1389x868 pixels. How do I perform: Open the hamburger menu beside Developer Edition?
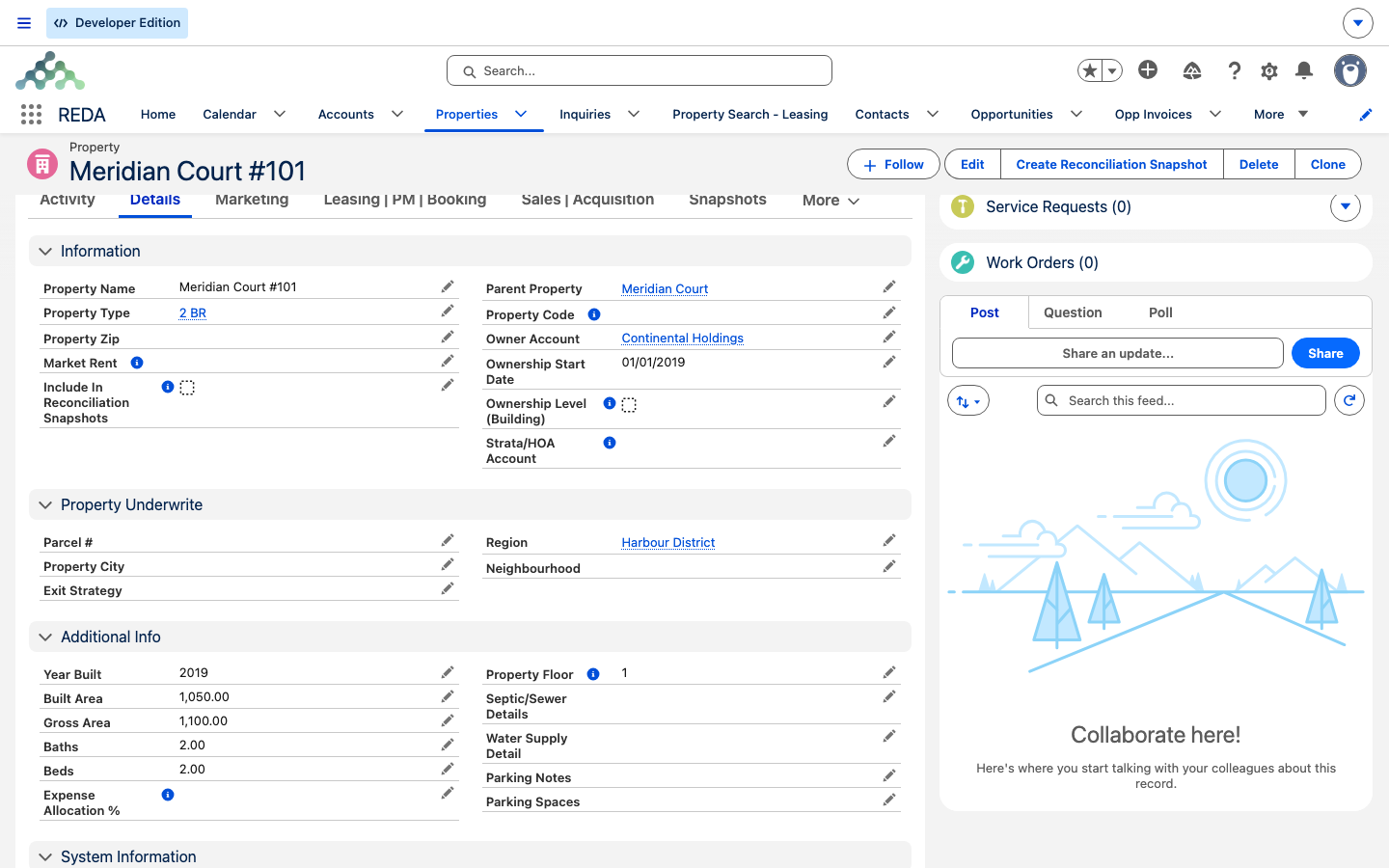tap(24, 23)
